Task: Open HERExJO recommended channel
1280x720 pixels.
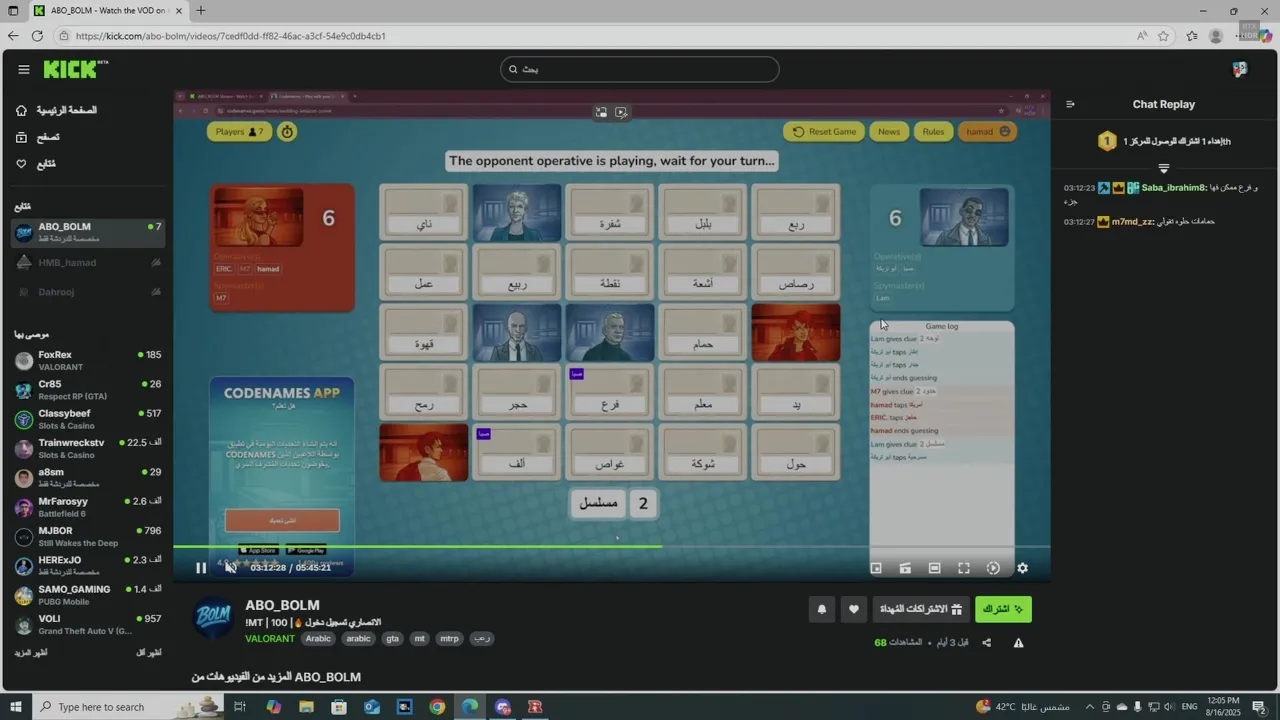Action: (88, 566)
